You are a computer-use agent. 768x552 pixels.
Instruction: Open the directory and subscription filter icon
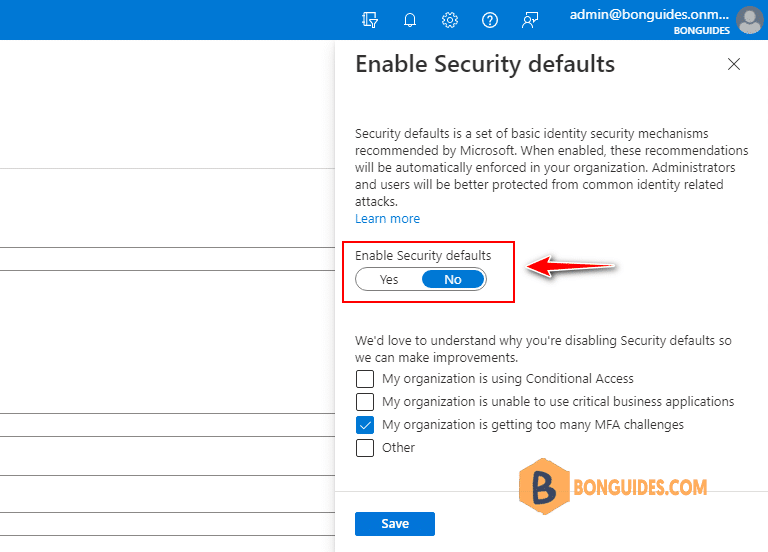370,20
